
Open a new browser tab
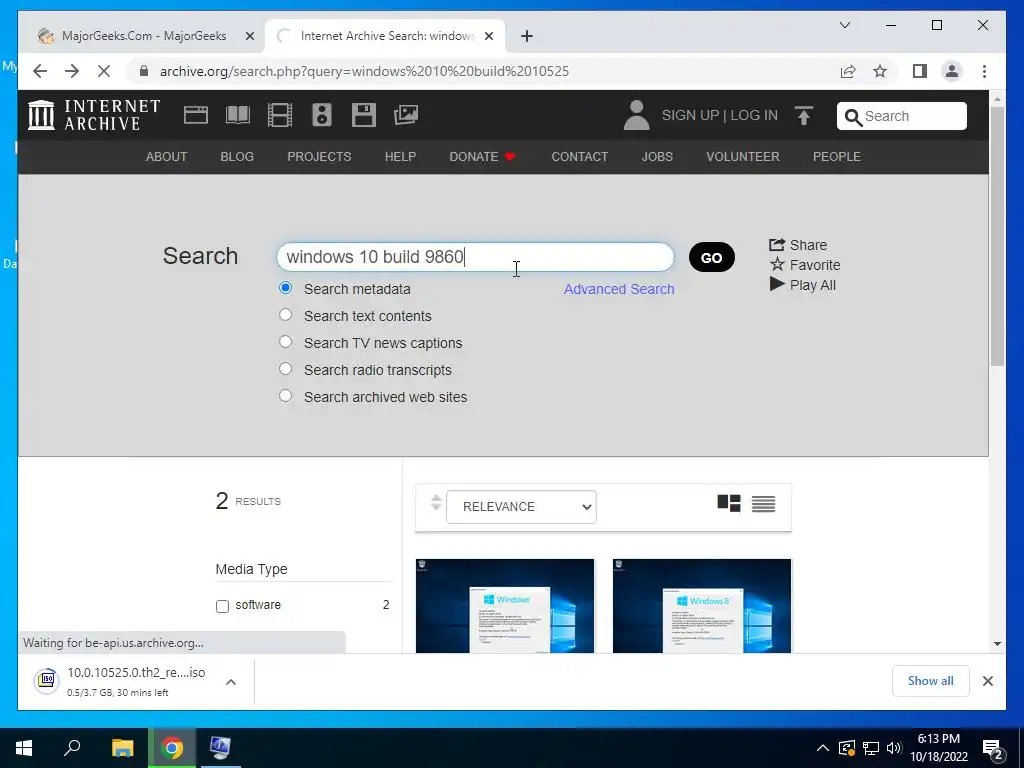[527, 36]
